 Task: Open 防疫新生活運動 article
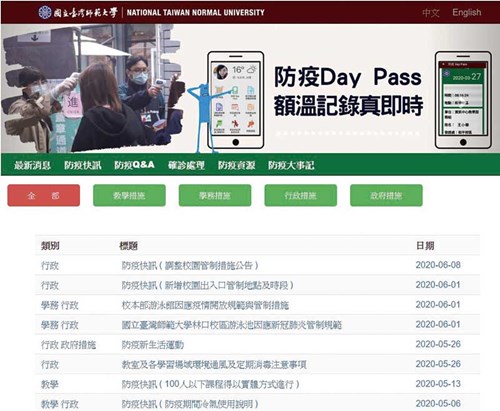(x=153, y=345)
